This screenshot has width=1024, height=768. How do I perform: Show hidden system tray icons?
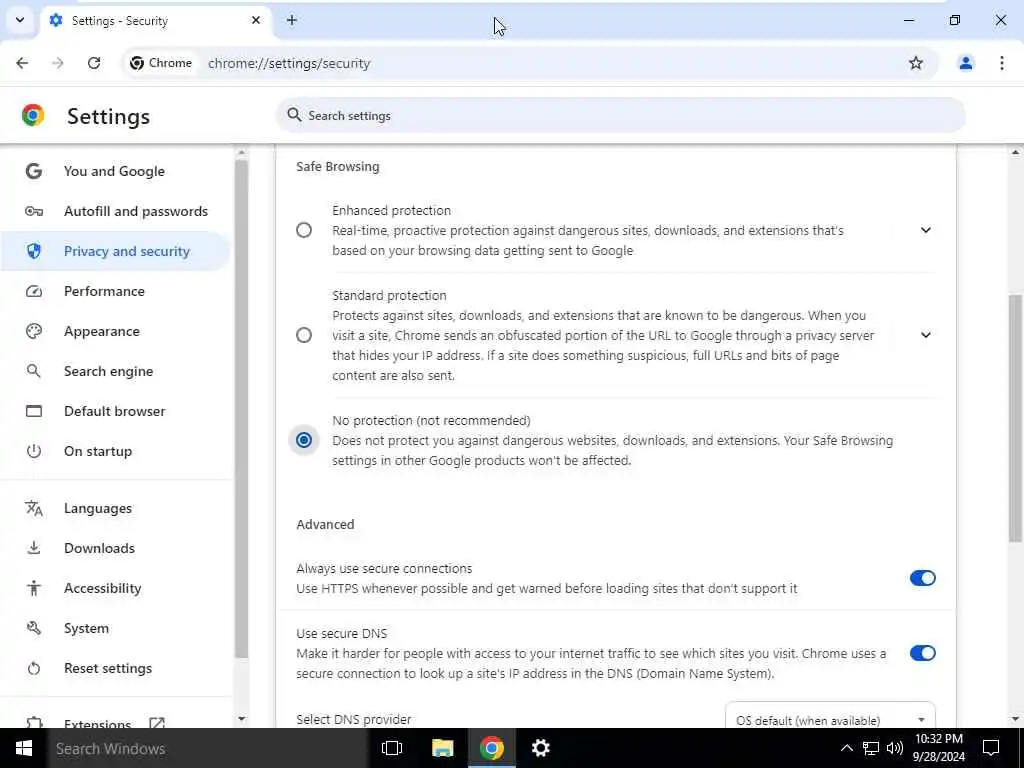point(846,748)
